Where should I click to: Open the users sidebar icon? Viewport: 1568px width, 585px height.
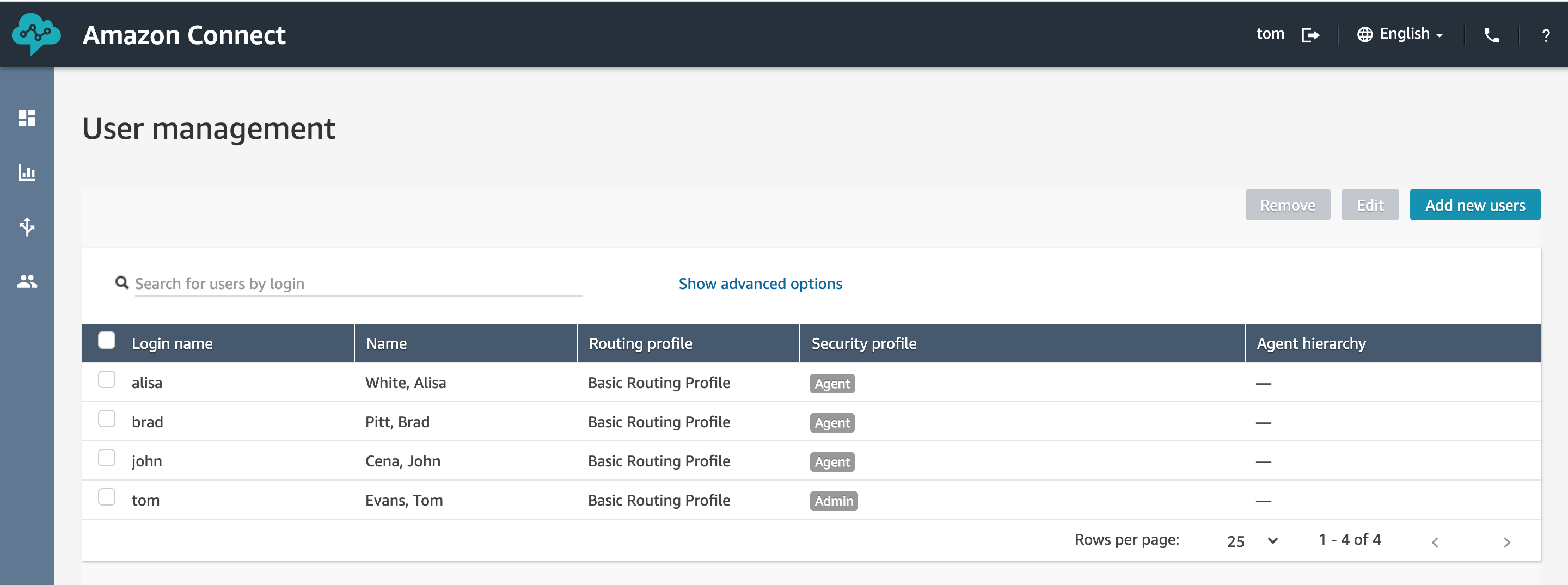(x=27, y=281)
